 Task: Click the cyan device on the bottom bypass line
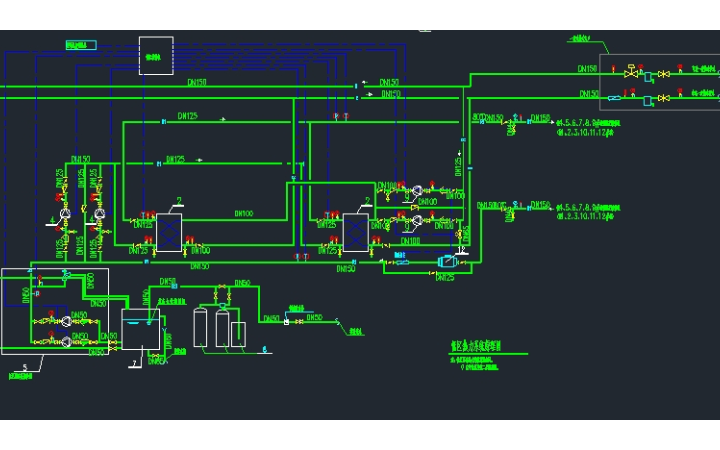coord(447,262)
